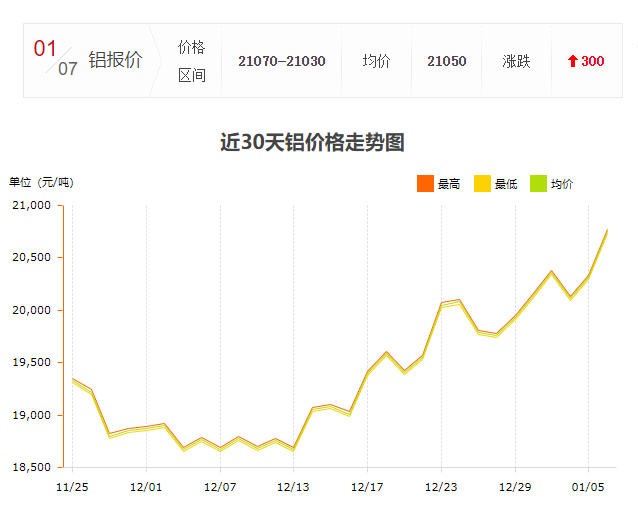Click the 12/07 x-axis date label

(220, 487)
